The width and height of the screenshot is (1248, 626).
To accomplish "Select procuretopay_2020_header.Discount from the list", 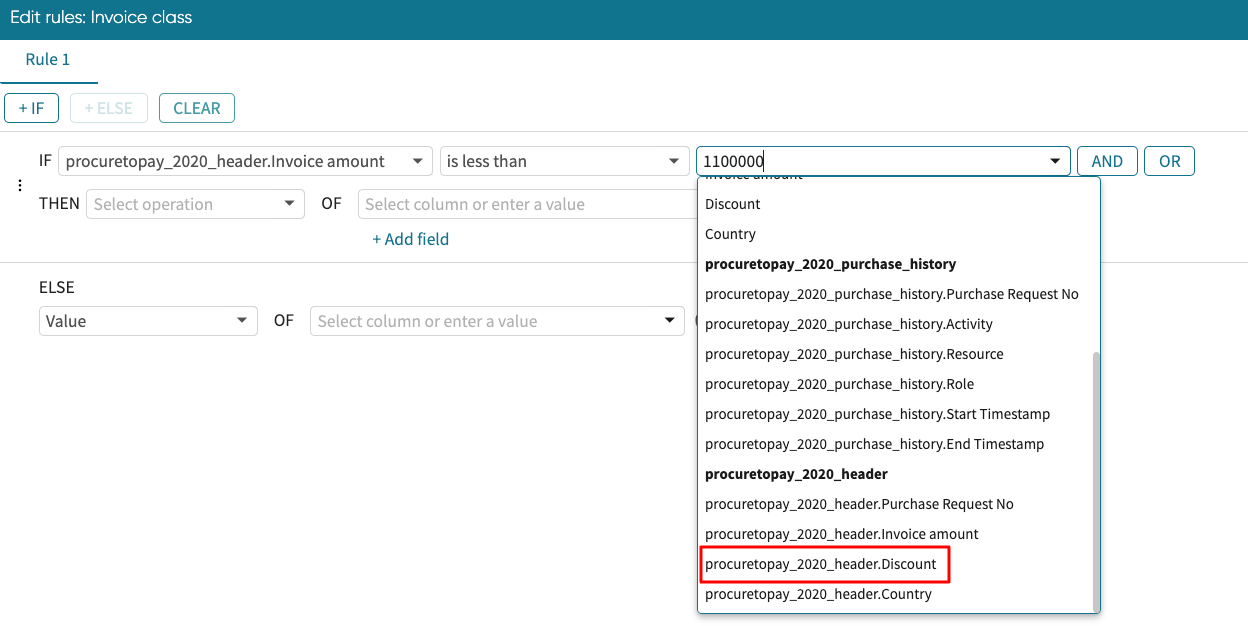I will tap(821, 564).
